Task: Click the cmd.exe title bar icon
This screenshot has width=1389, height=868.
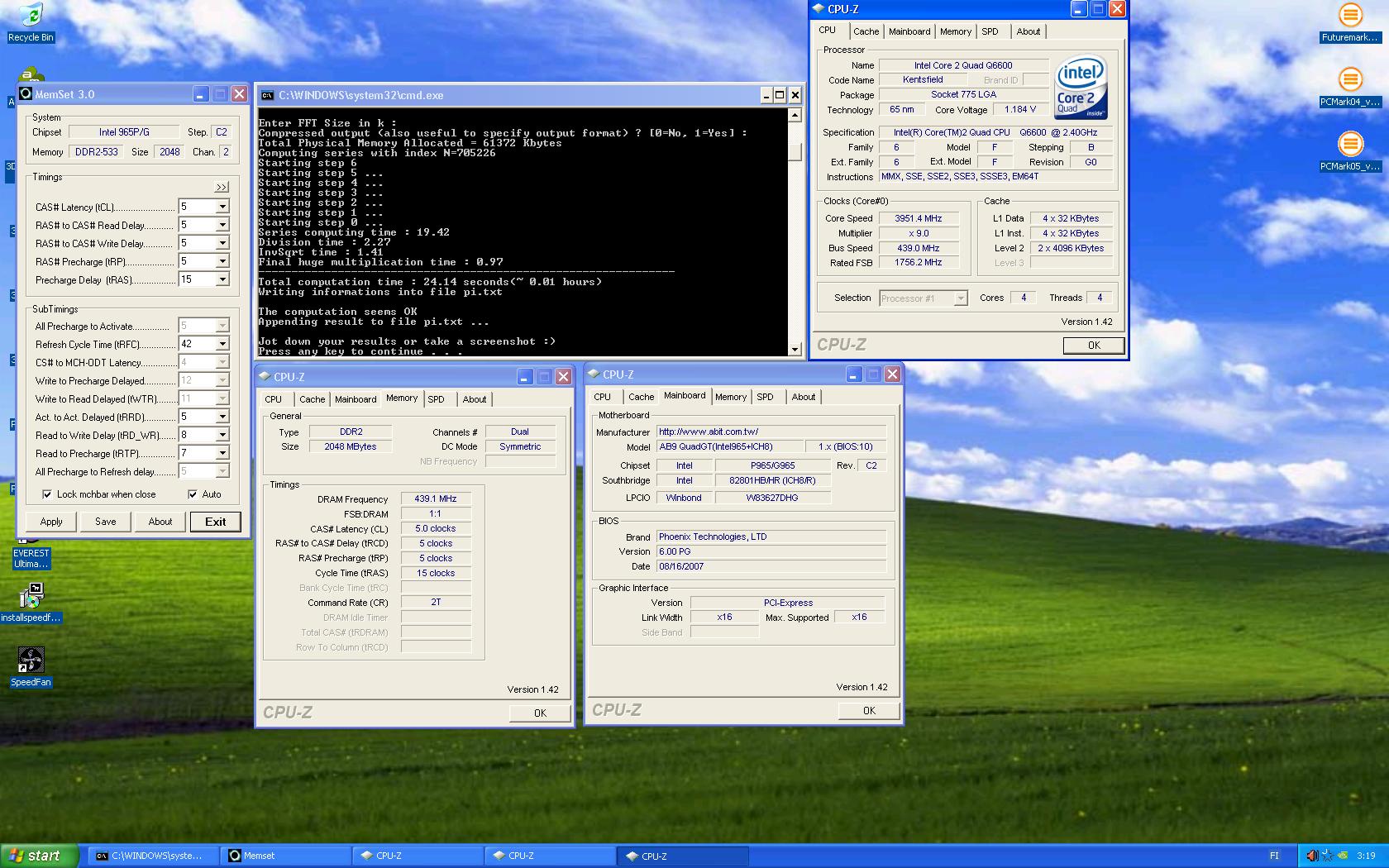Action: click(x=267, y=95)
